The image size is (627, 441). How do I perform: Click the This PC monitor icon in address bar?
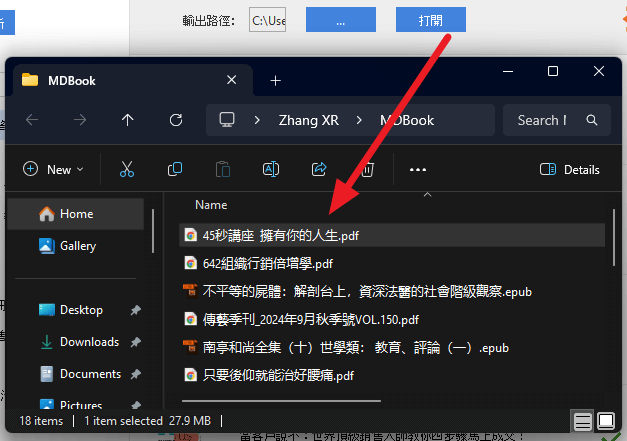point(227,120)
